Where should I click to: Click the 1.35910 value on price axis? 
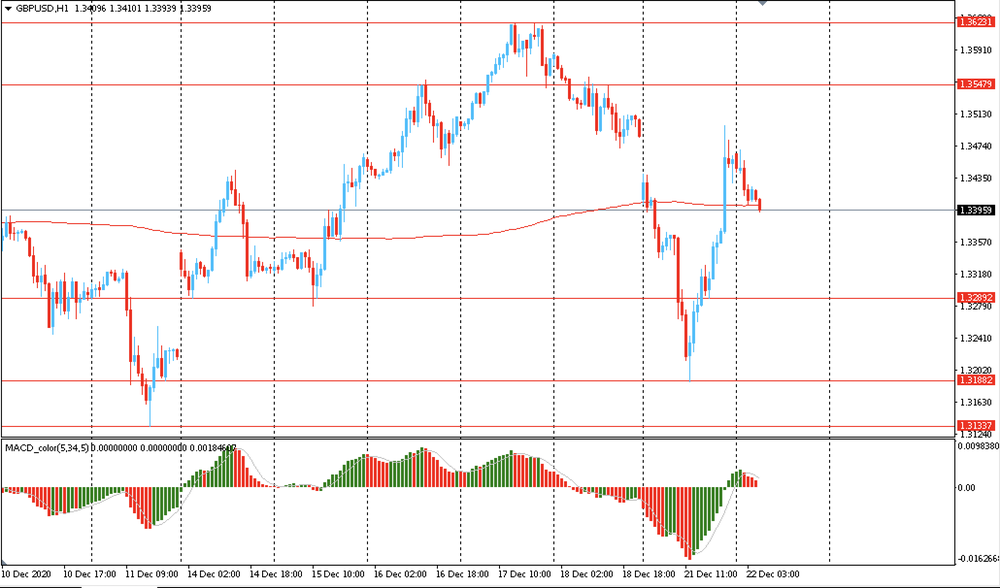[976, 50]
